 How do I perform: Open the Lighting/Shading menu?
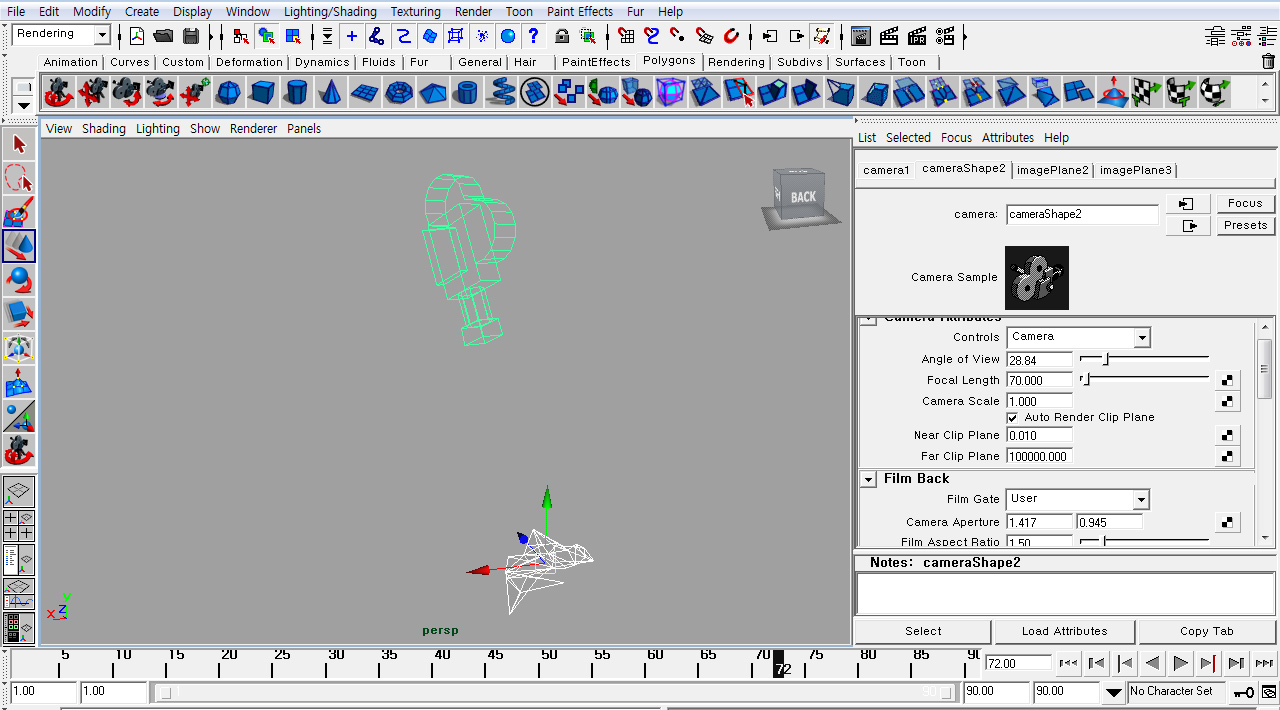(x=330, y=11)
